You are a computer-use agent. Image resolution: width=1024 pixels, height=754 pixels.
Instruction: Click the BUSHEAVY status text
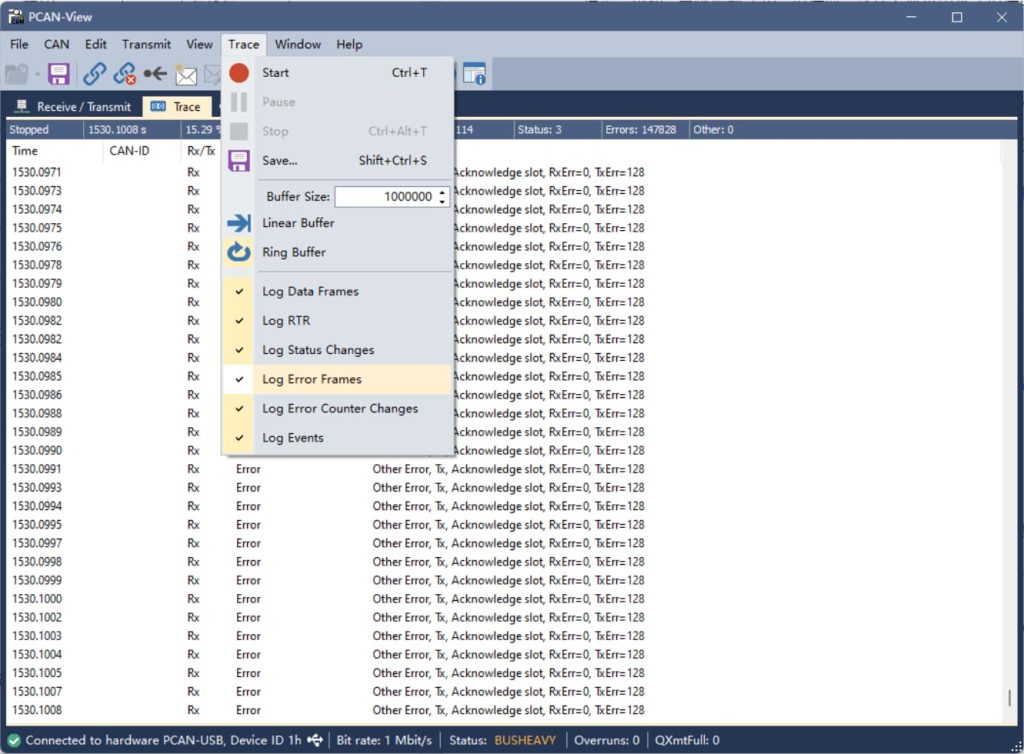(525, 740)
